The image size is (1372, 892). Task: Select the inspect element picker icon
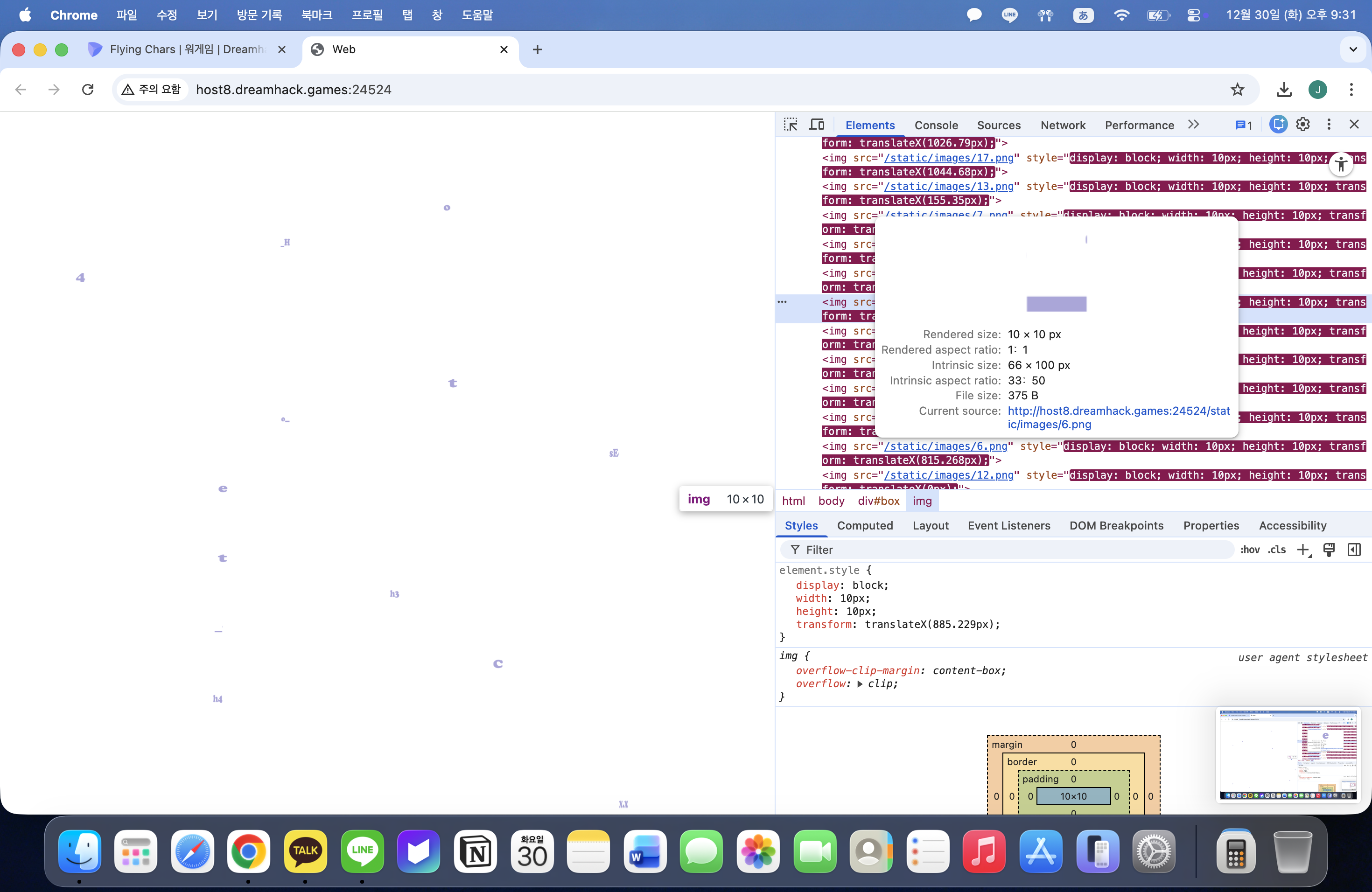tap(791, 125)
